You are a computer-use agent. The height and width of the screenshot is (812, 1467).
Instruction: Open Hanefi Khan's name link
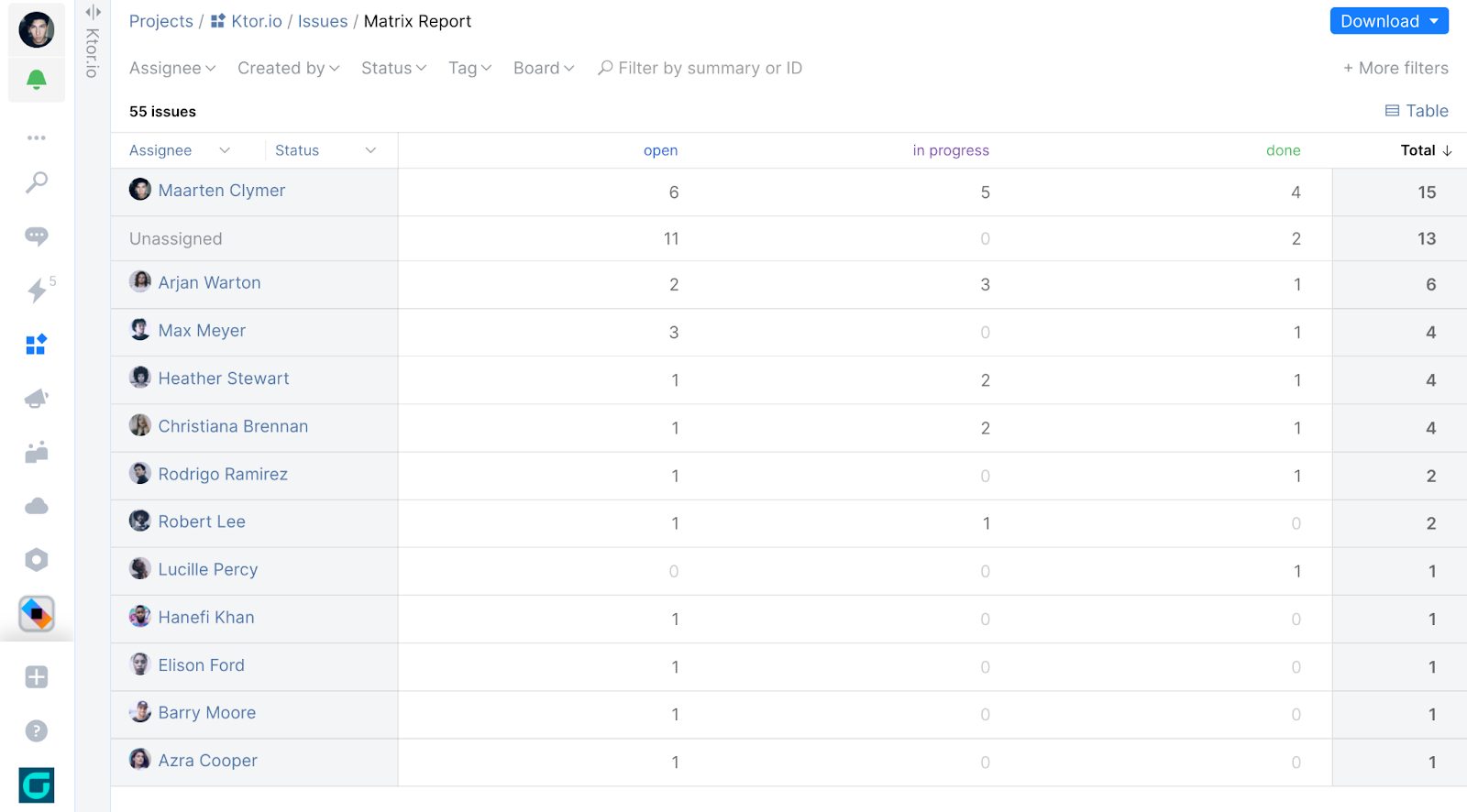point(206,617)
